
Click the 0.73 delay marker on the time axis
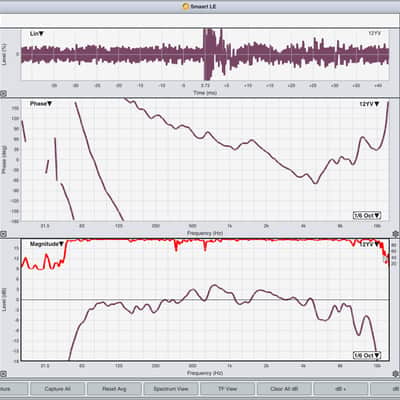tap(205, 86)
